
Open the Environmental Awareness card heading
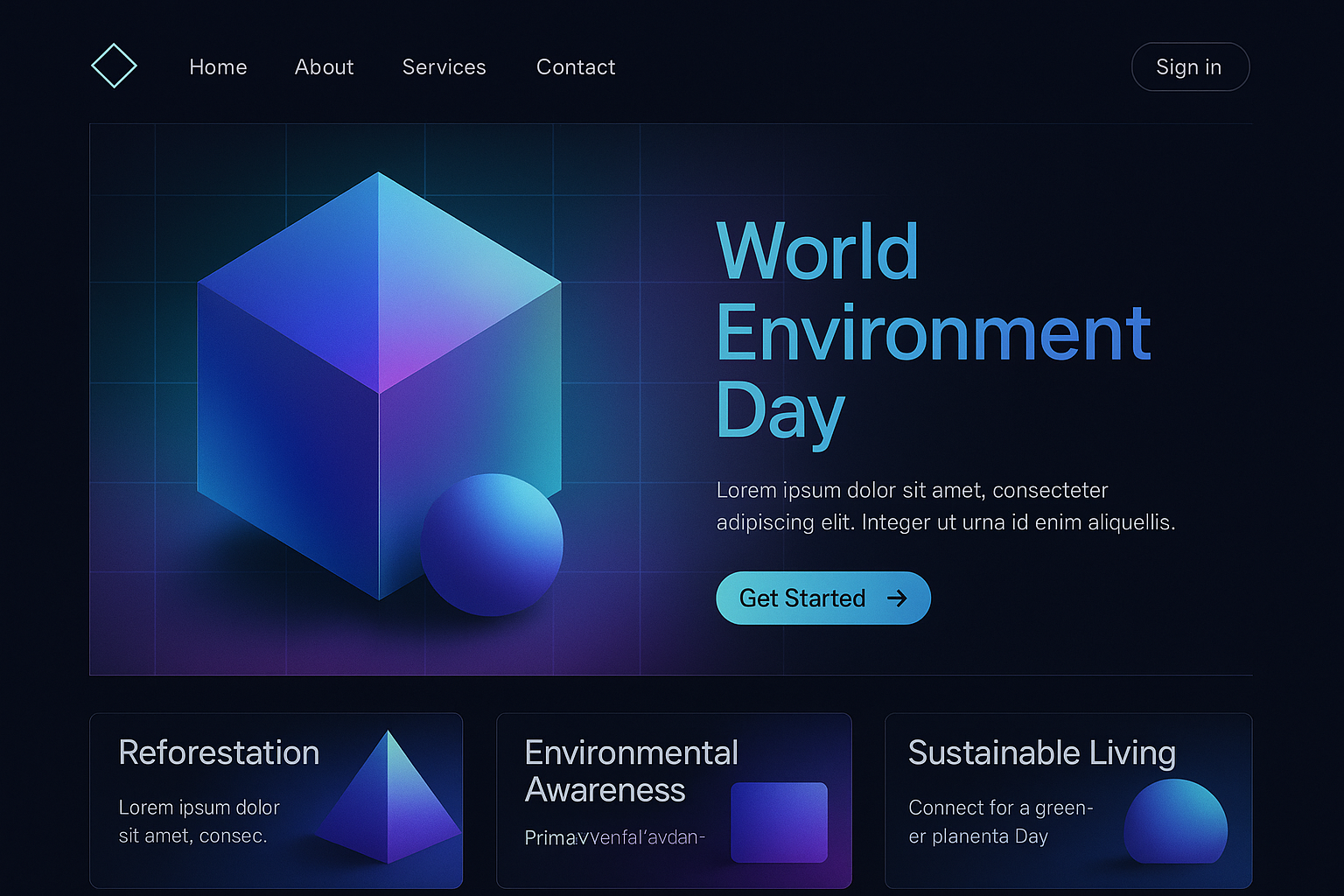point(631,771)
